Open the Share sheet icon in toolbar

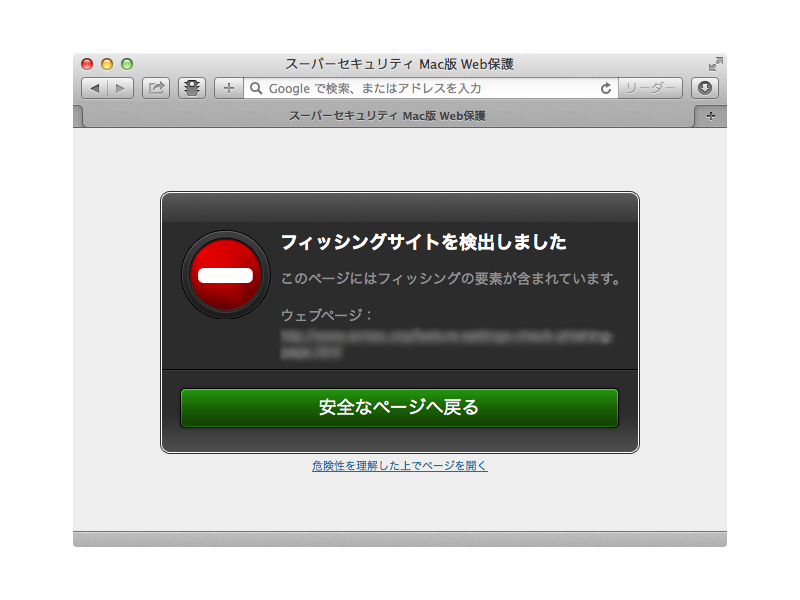(x=156, y=89)
